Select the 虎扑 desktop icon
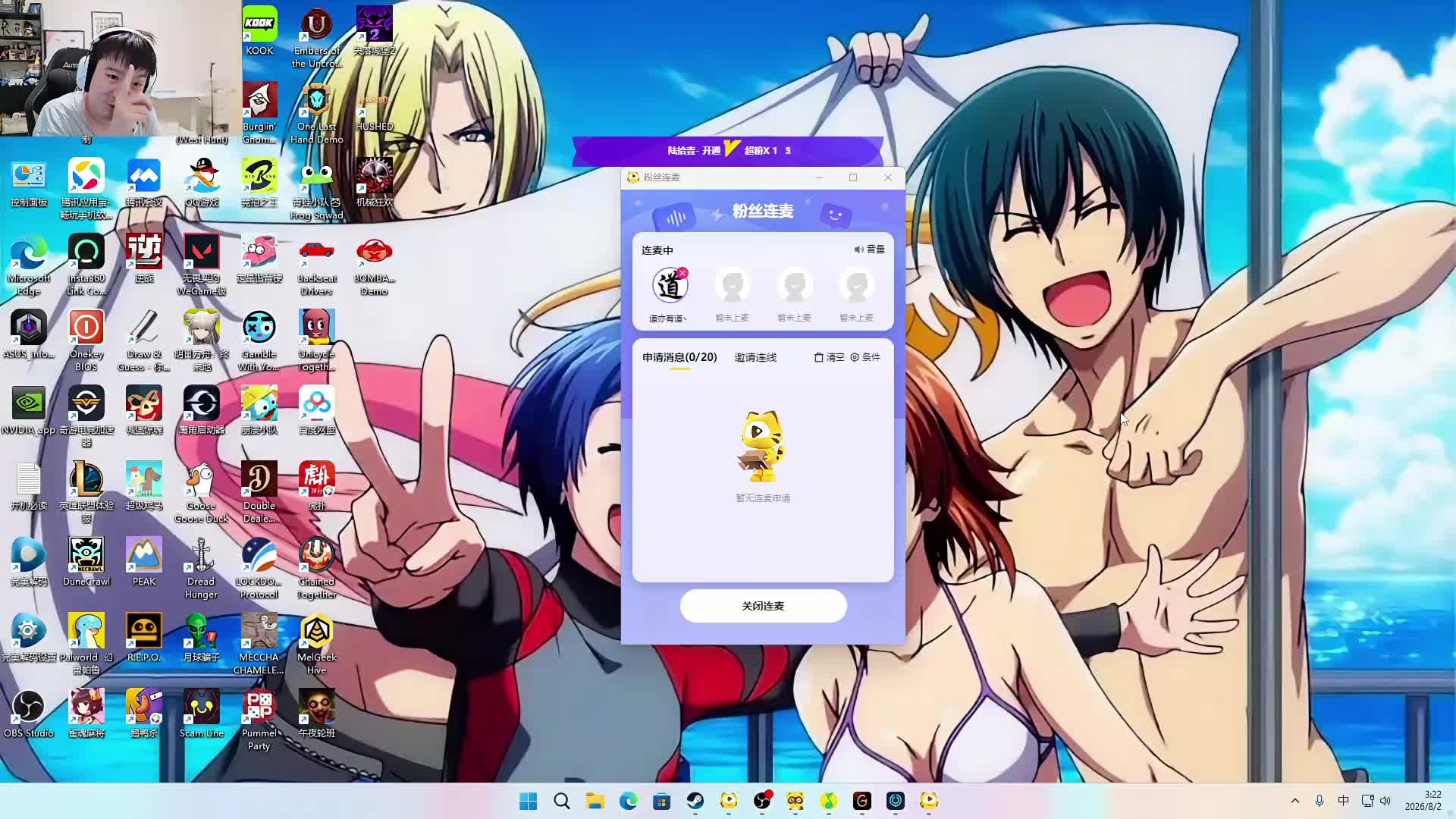Image resolution: width=1456 pixels, height=819 pixels. pos(316,485)
